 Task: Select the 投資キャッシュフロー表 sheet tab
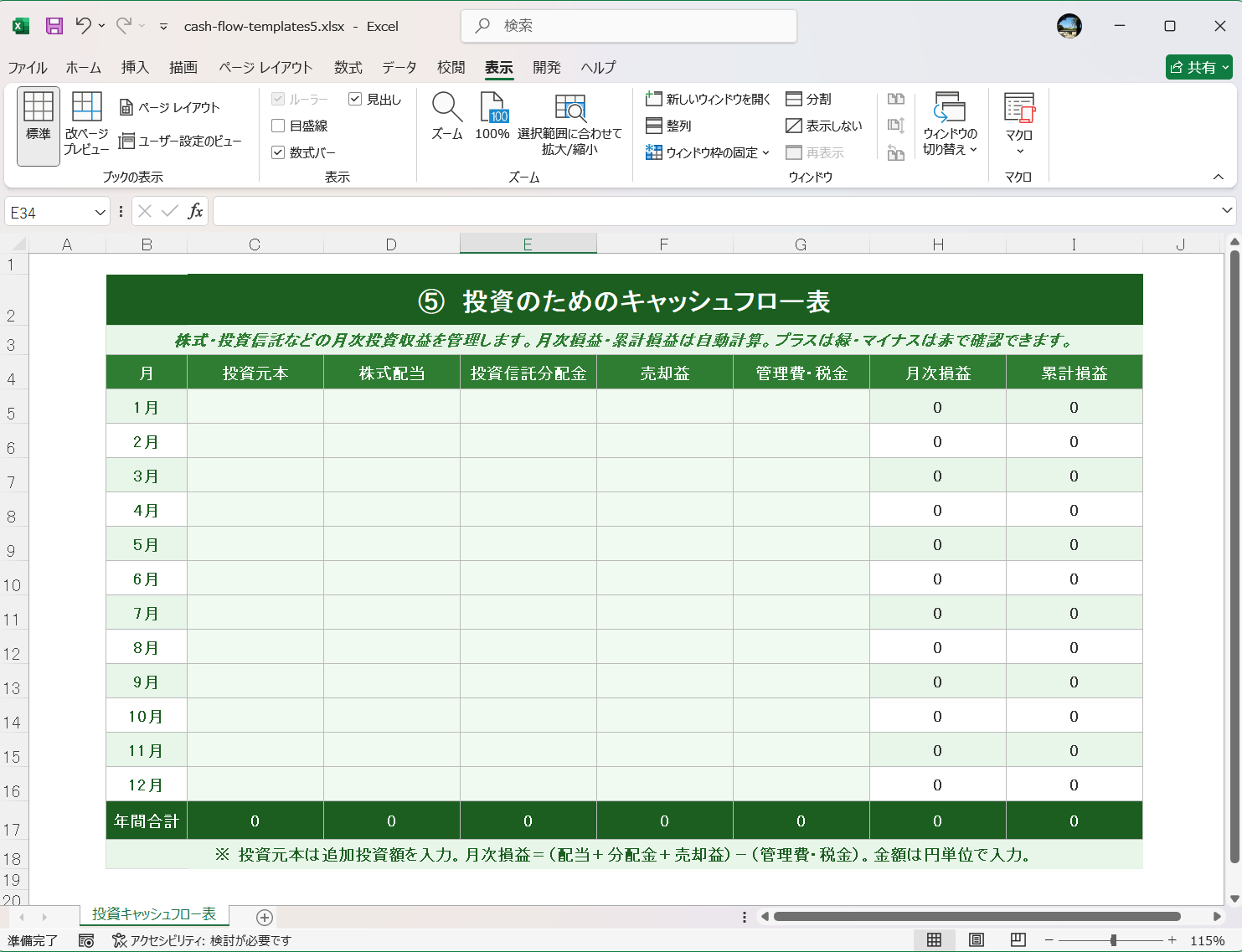coord(154,914)
